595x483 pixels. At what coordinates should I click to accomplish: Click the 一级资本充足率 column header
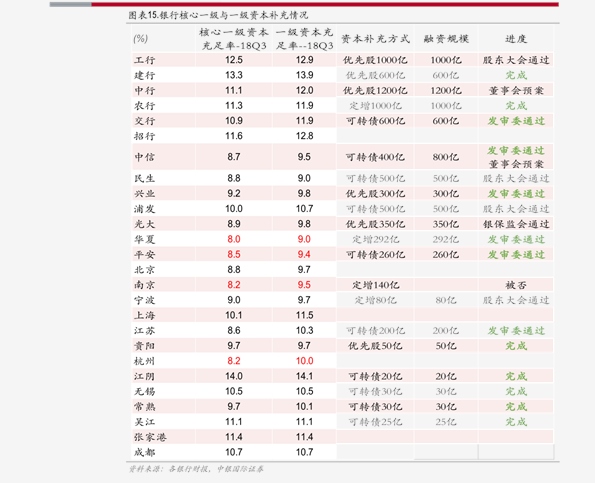(x=304, y=39)
